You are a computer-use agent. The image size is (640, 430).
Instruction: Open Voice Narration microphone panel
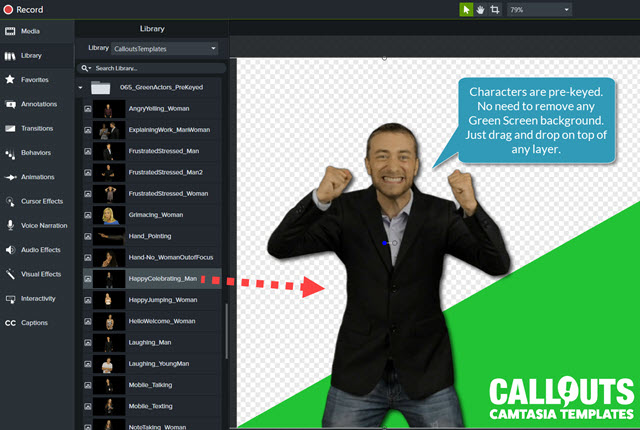pos(36,225)
